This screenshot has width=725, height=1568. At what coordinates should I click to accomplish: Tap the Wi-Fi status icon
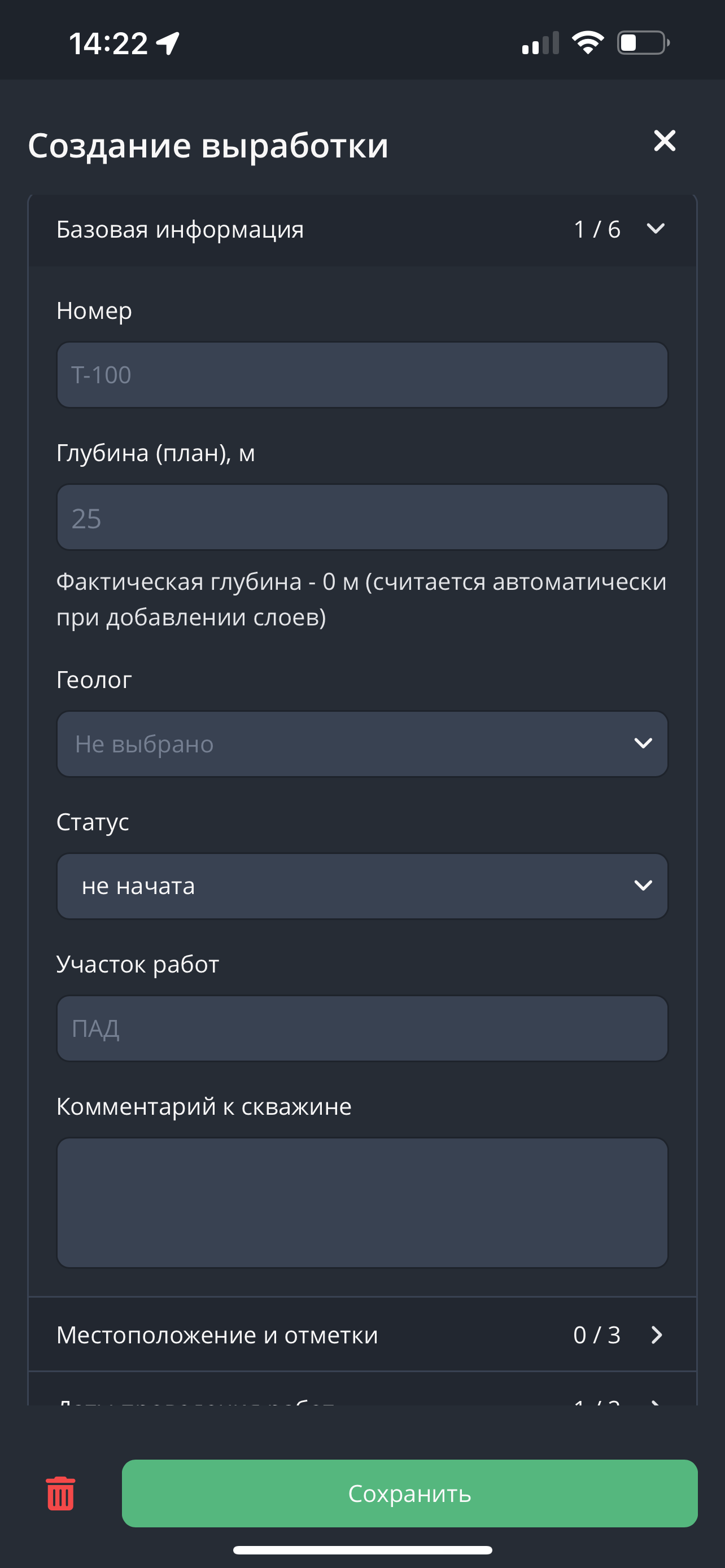[x=587, y=42]
